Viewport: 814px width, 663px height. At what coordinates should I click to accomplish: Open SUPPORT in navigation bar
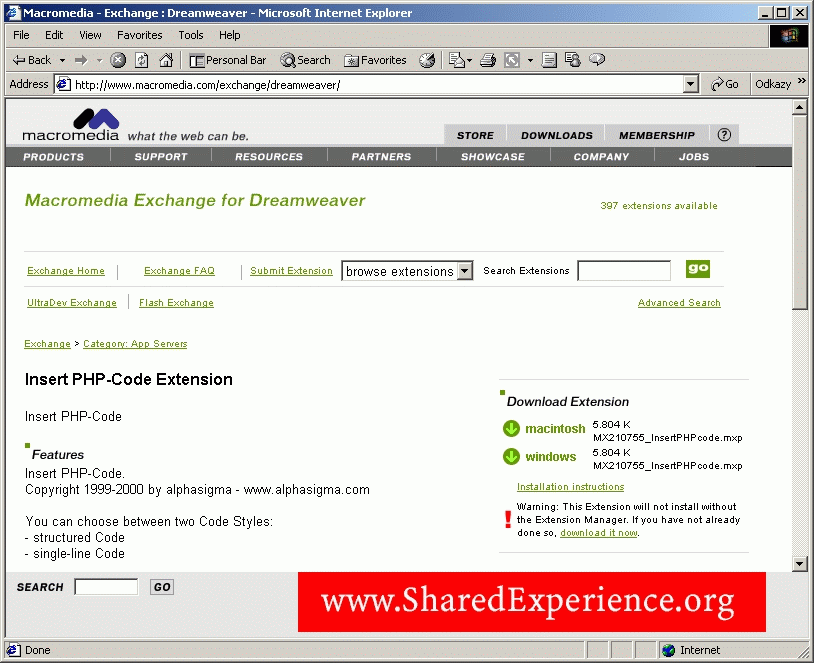pyautogui.click(x=161, y=157)
